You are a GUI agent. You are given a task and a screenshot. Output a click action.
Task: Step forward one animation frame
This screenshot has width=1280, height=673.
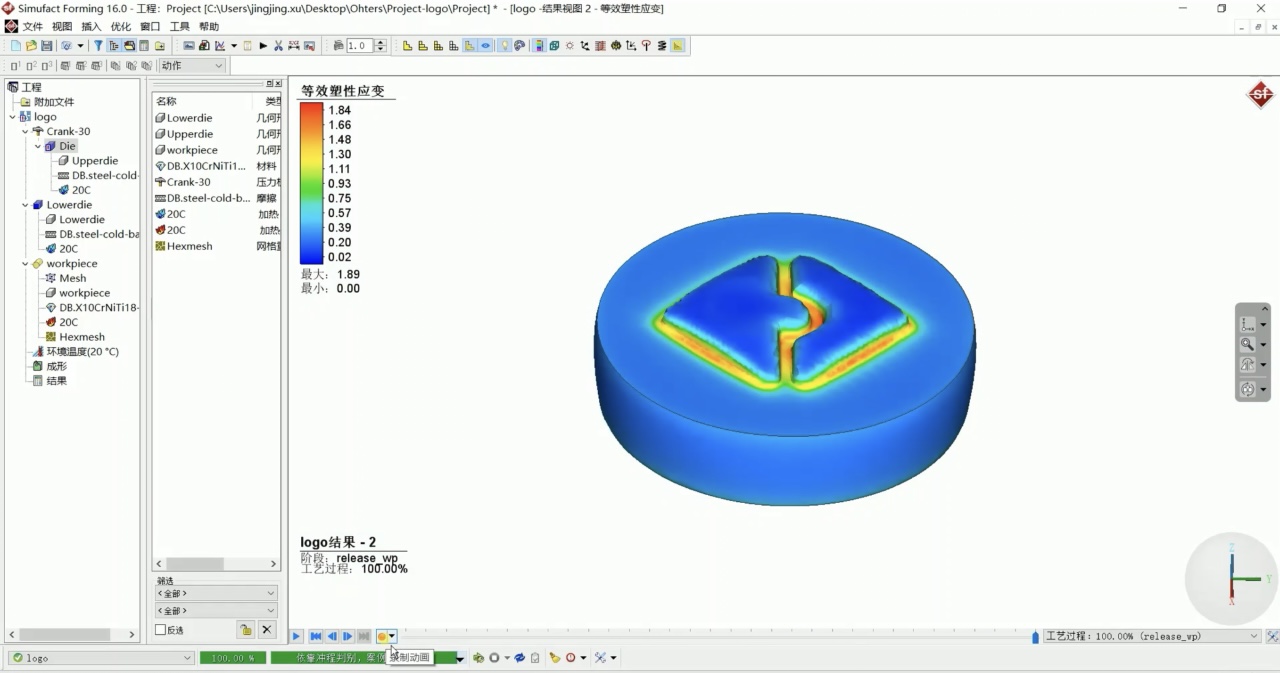348,636
